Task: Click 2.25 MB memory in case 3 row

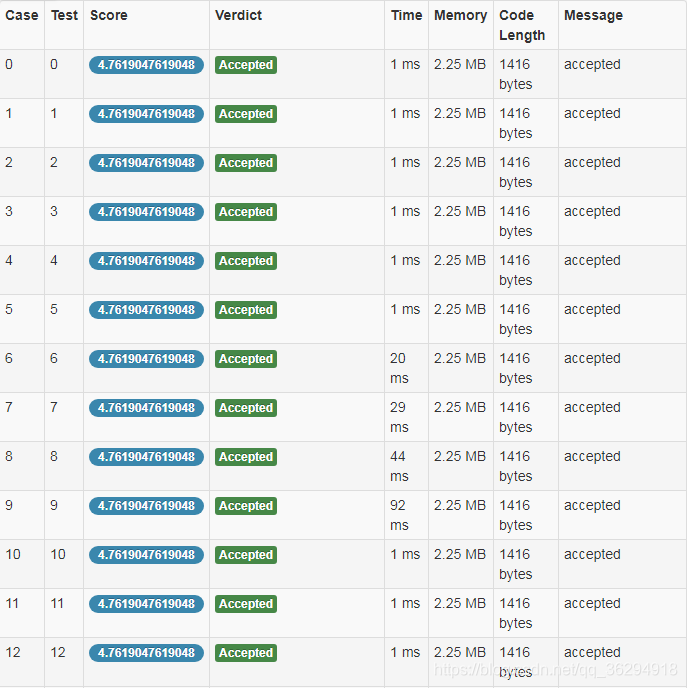Action: pyautogui.click(x=460, y=211)
